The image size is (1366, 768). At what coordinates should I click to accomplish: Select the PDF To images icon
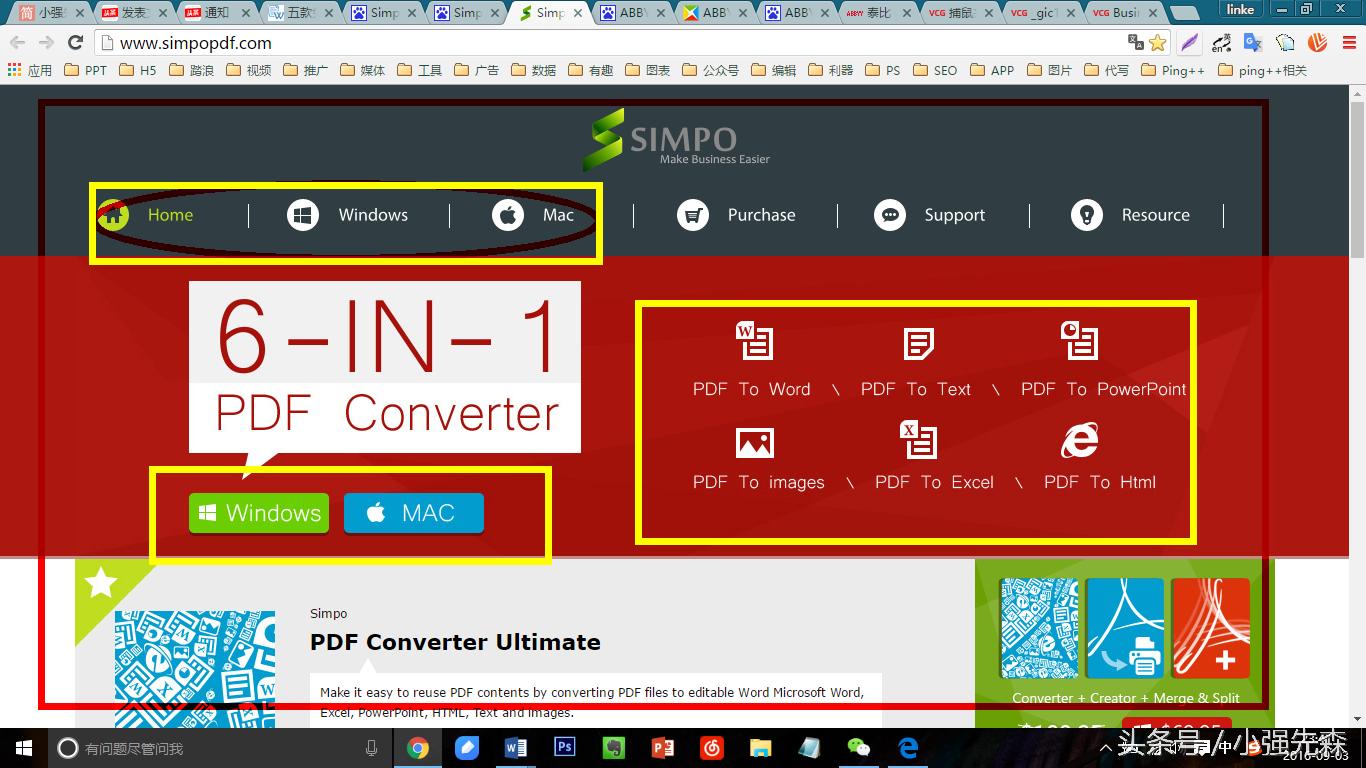(754, 442)
